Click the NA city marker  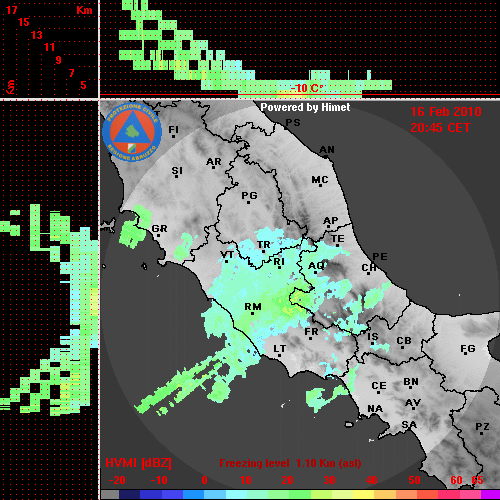click(x=375, y=410)
